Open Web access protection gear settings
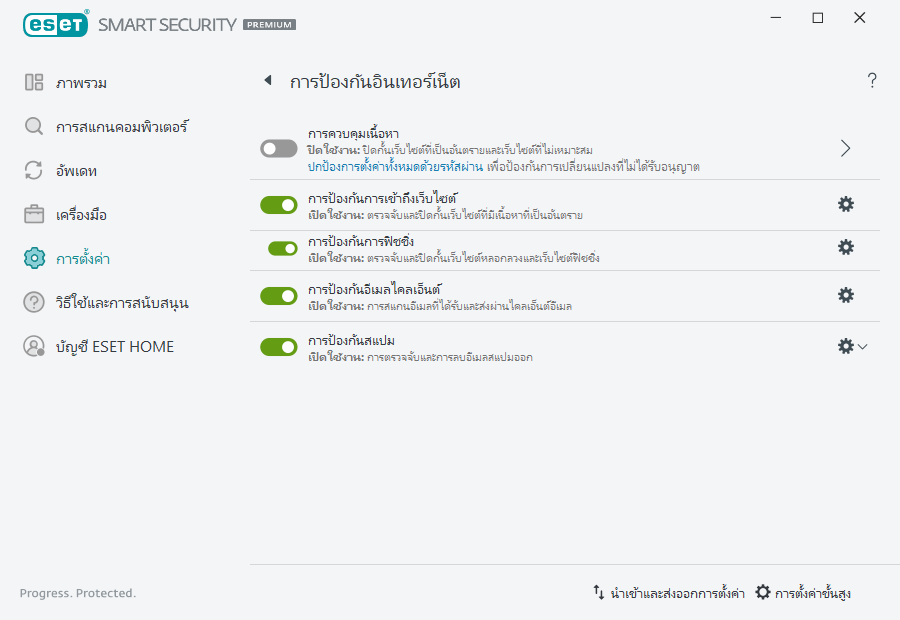 846,204
